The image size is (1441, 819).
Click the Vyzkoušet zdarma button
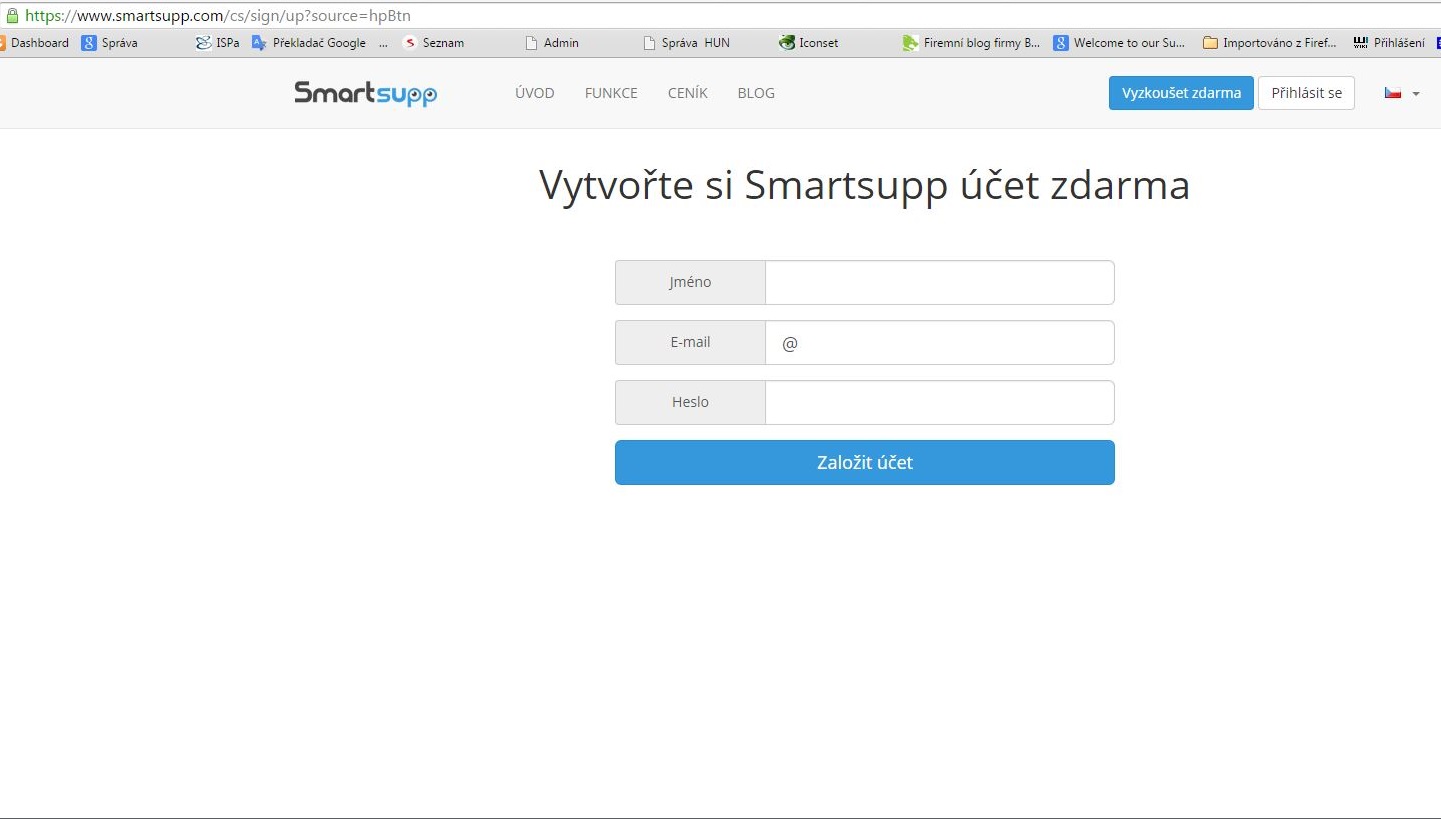[1181, 93]
